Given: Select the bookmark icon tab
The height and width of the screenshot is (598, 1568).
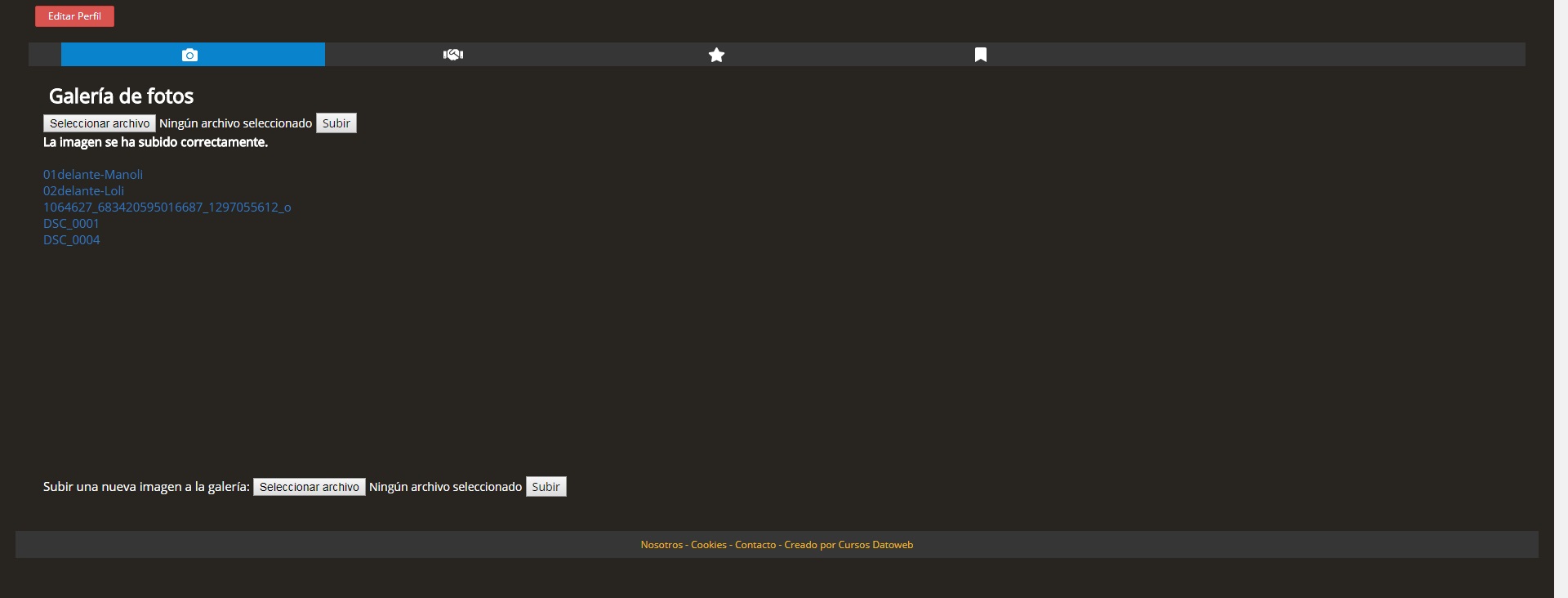Looking at the screenshot, I should click(x=980, y=55).
